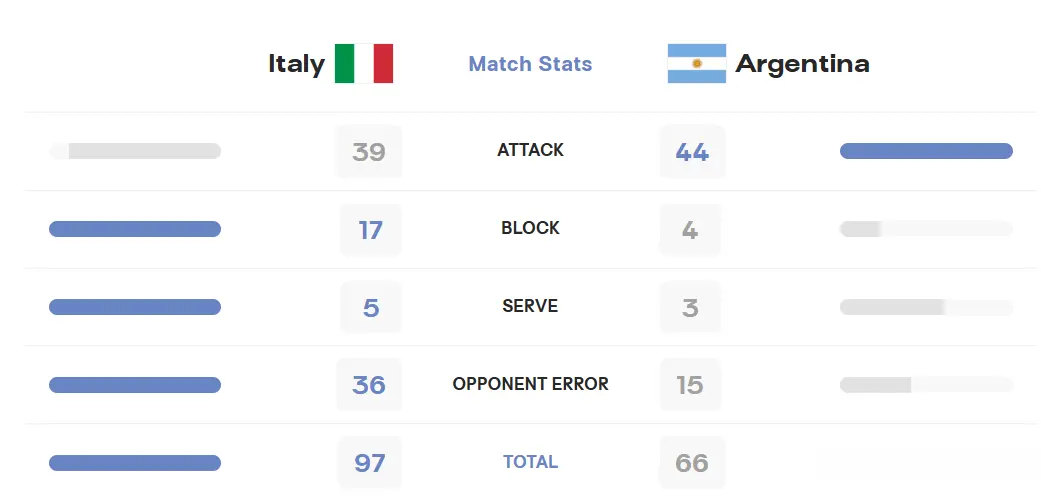
Task: Click the Argentina flag icon
Action: [696, 64]
